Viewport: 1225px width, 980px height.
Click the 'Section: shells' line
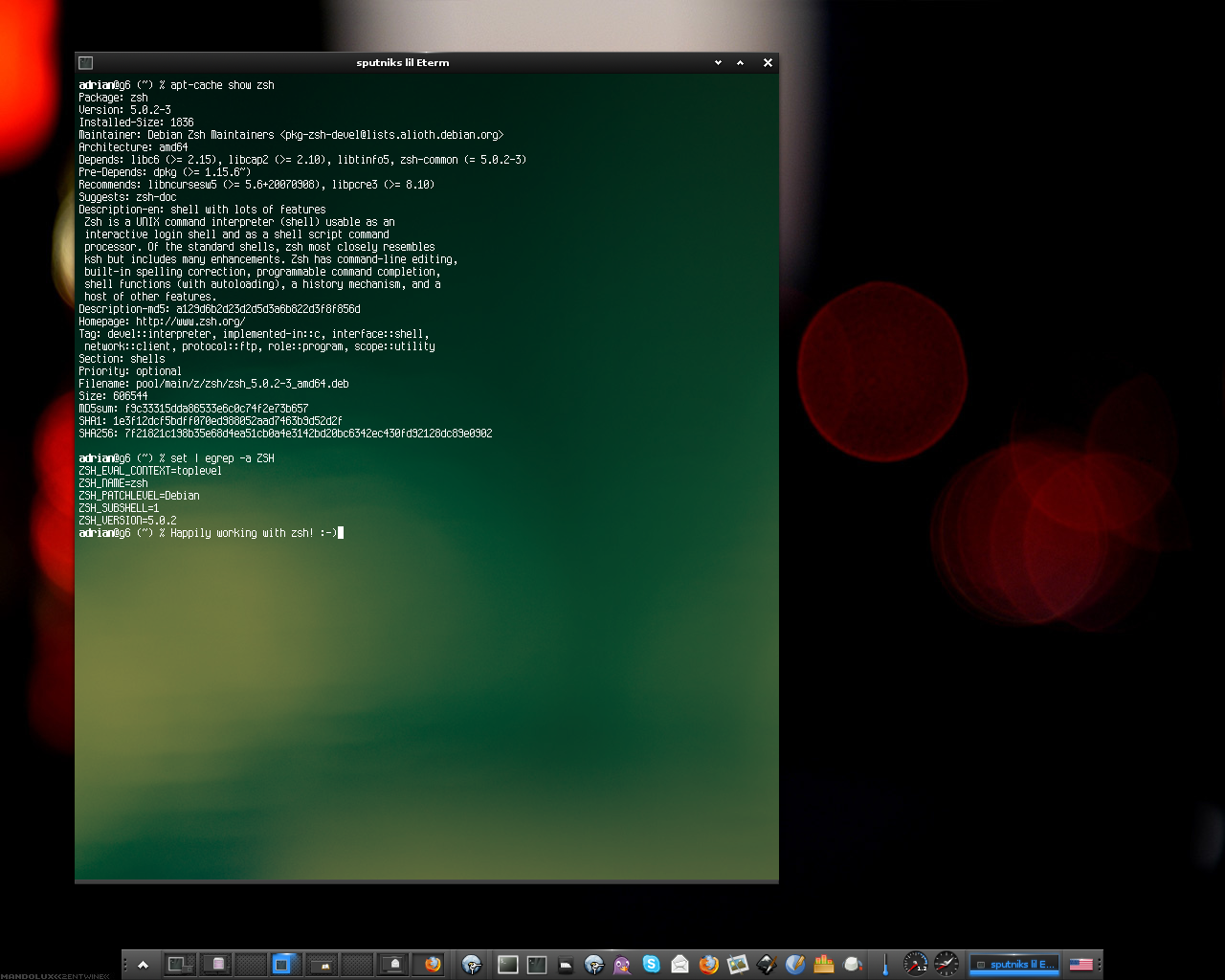click(x=122, y=359)
